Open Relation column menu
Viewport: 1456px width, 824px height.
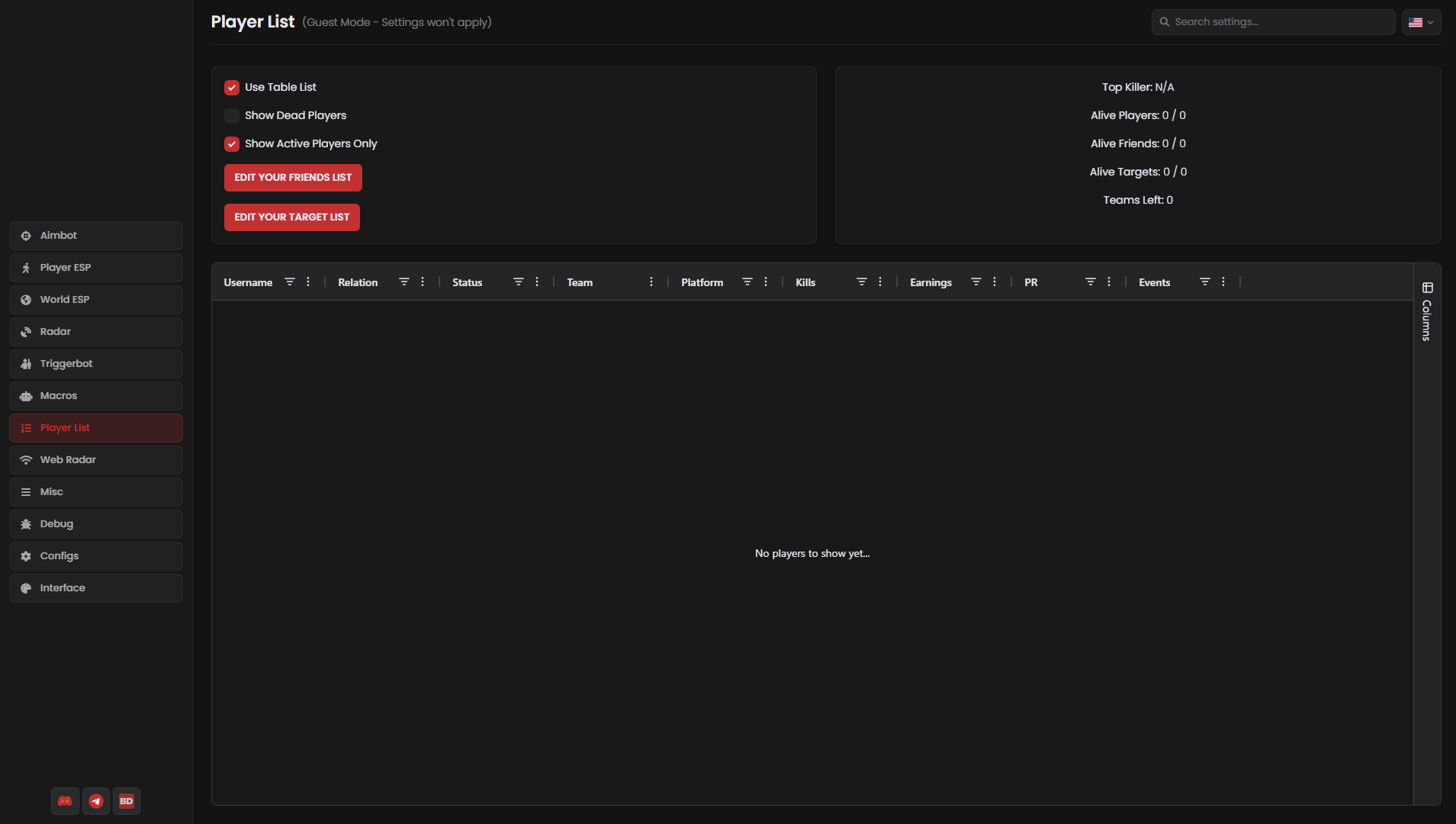click(x=423, y=282)
